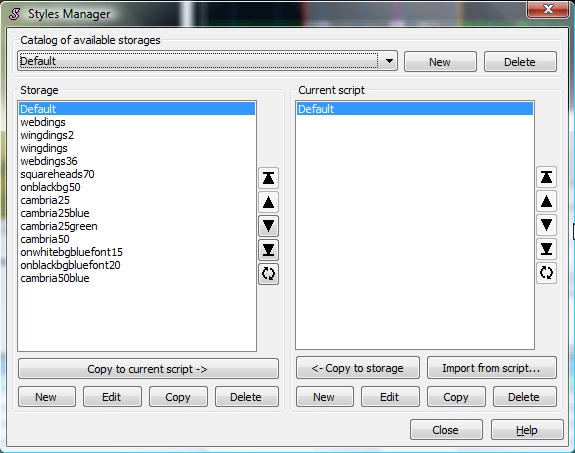Click Copy to current script button
Image resolution: width=575 pixels, height=453 pixels.
148,369
